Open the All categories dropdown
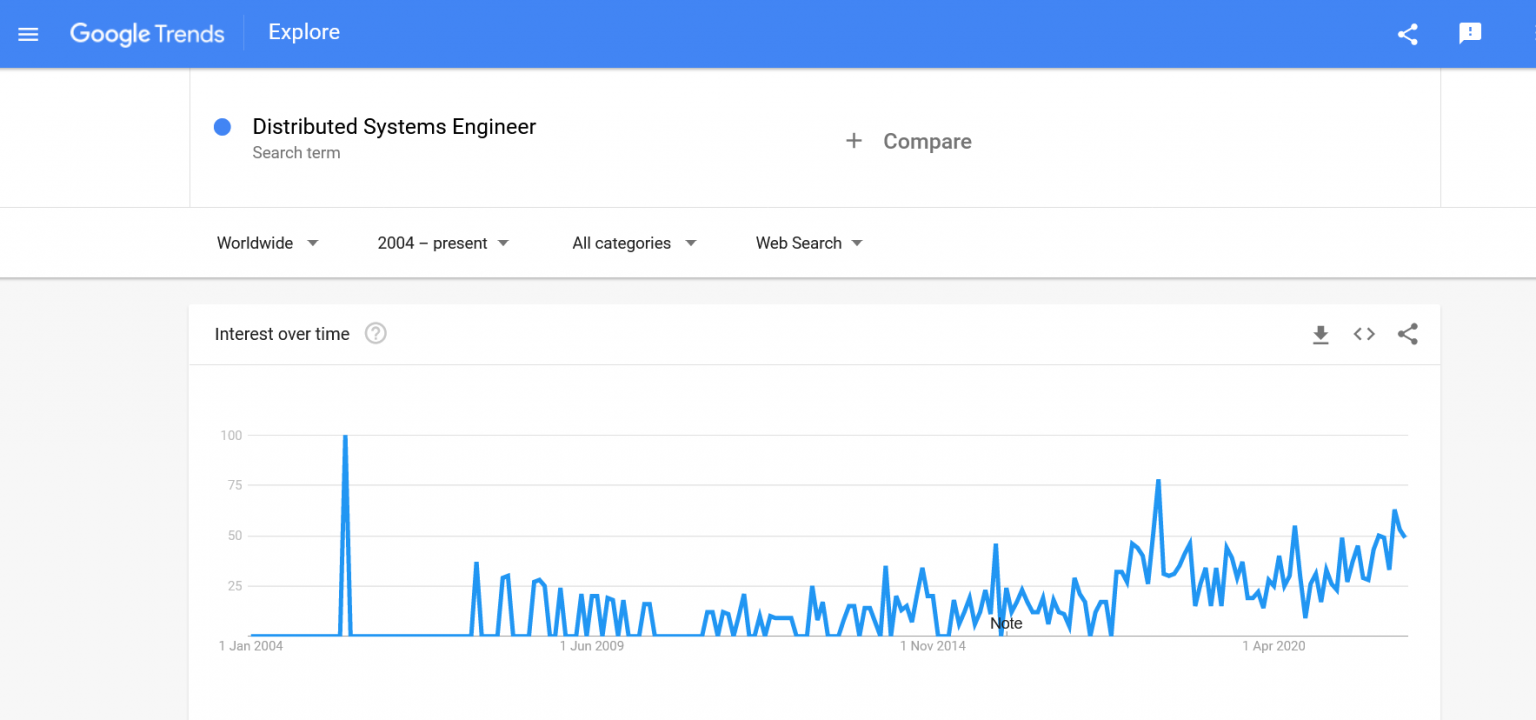Screen dimensions: 1536x720 point(634,242)
